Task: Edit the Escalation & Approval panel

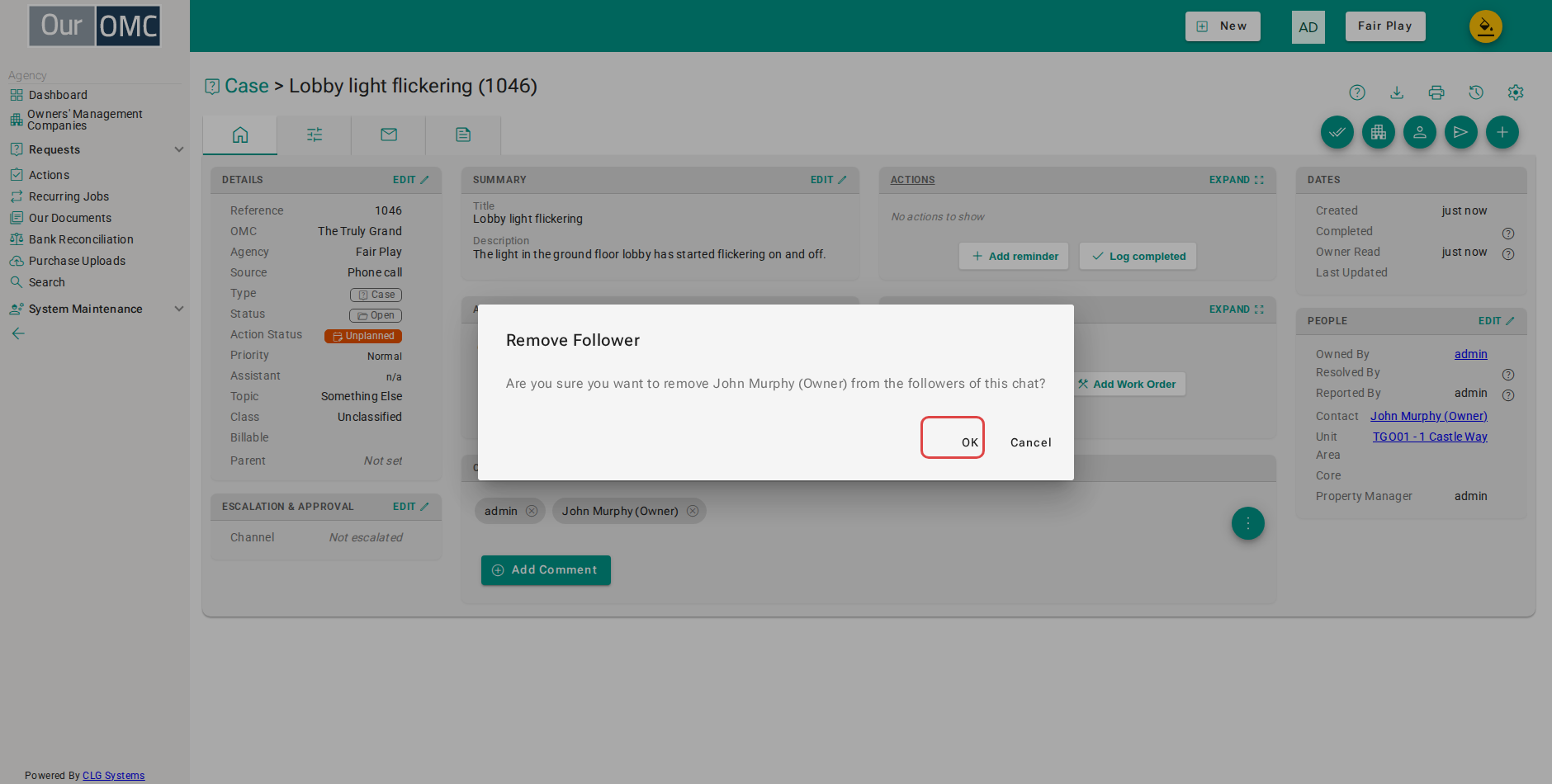Action: tap(410, 507)
